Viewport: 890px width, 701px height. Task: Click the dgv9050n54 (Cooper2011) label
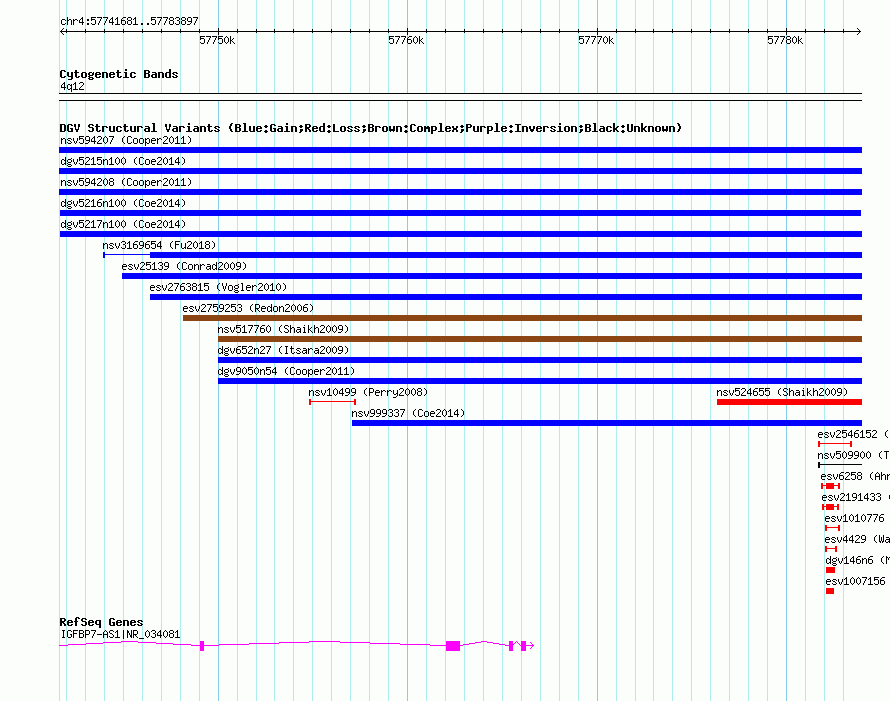point(286,371)
